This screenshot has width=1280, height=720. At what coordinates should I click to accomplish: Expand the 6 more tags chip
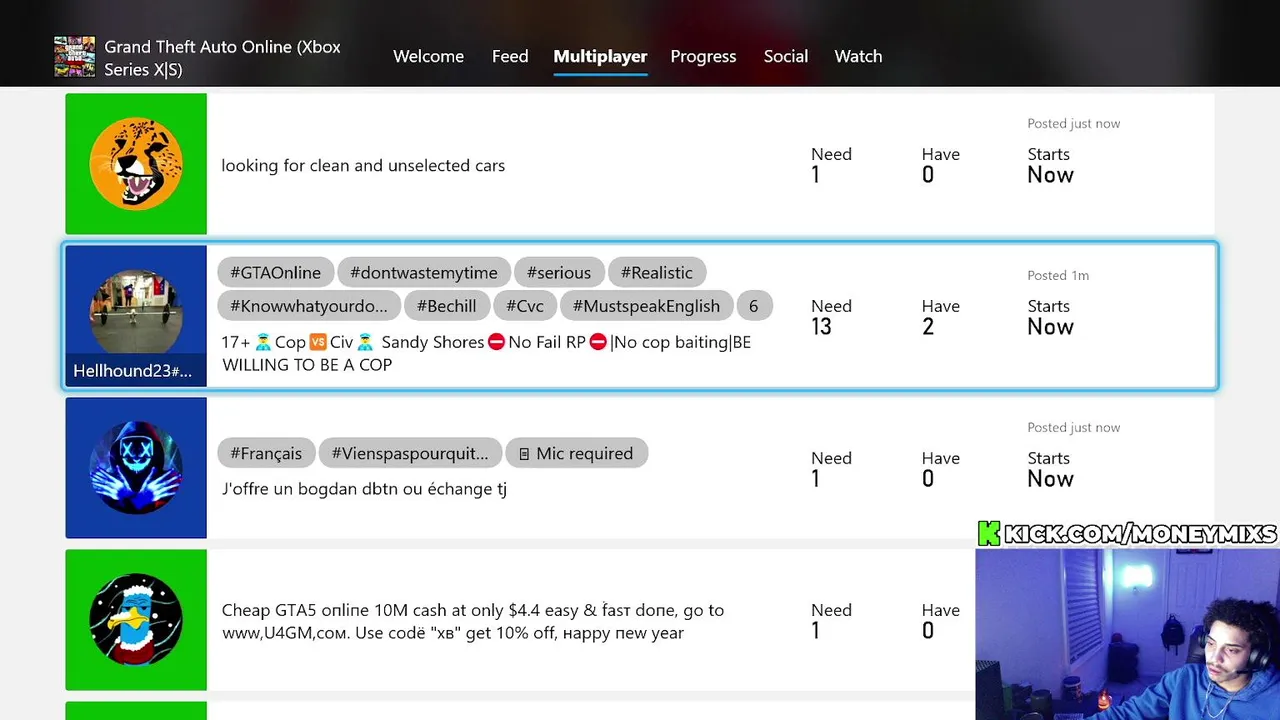click(754, 306)
